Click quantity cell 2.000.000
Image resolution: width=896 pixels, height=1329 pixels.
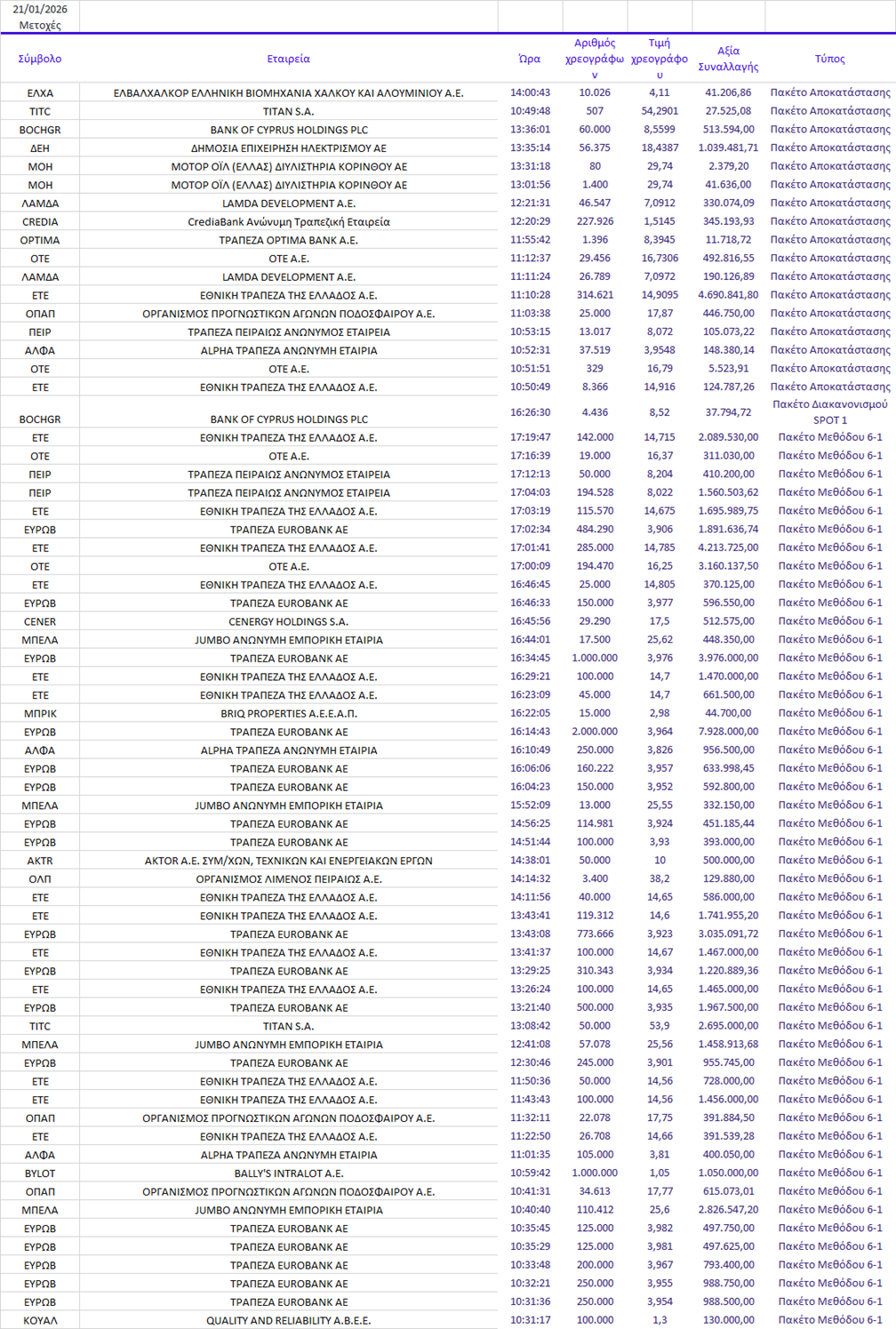coord(595,732)
